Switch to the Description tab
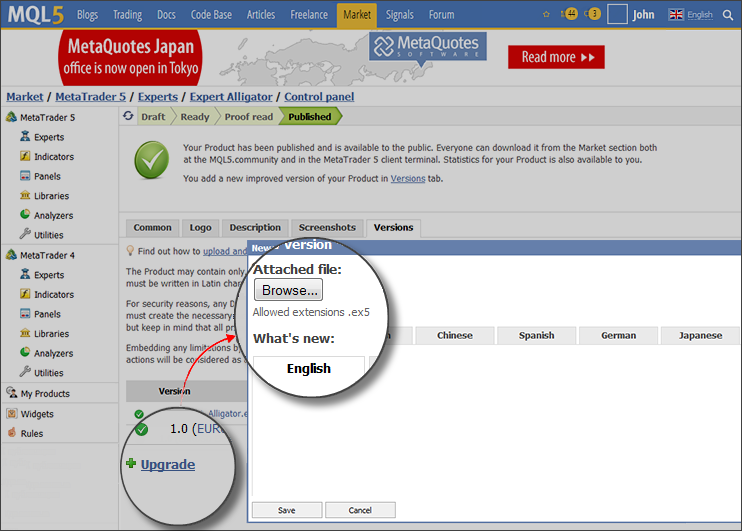Image resolution: width=742 pixels, height=531 pixels. tap(255, 228)
